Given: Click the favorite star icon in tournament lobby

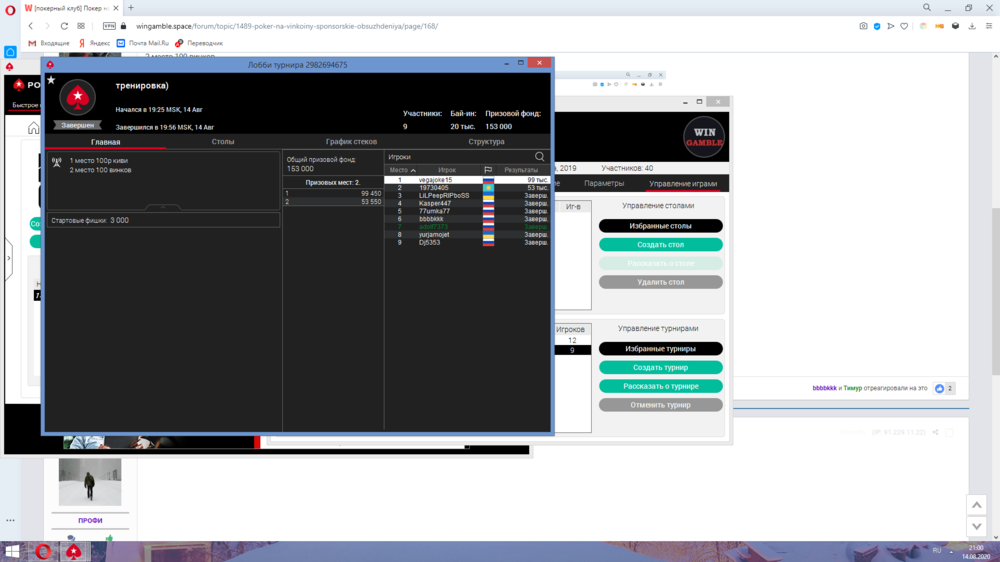Looking at the screenshot, I should tap(51, 80).
